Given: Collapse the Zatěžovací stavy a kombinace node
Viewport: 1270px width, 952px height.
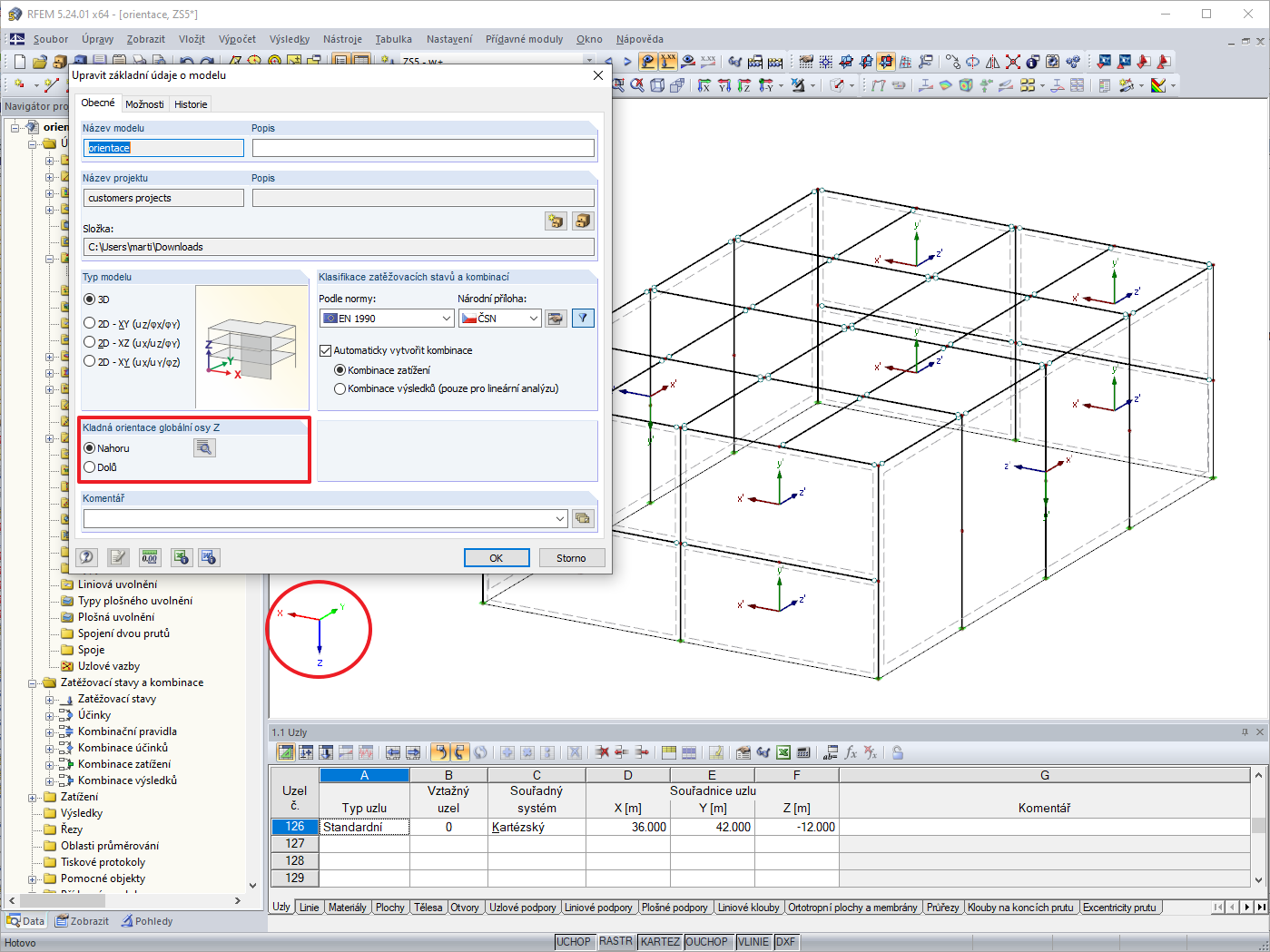Looking at the screenshot, I should point(33,682).
